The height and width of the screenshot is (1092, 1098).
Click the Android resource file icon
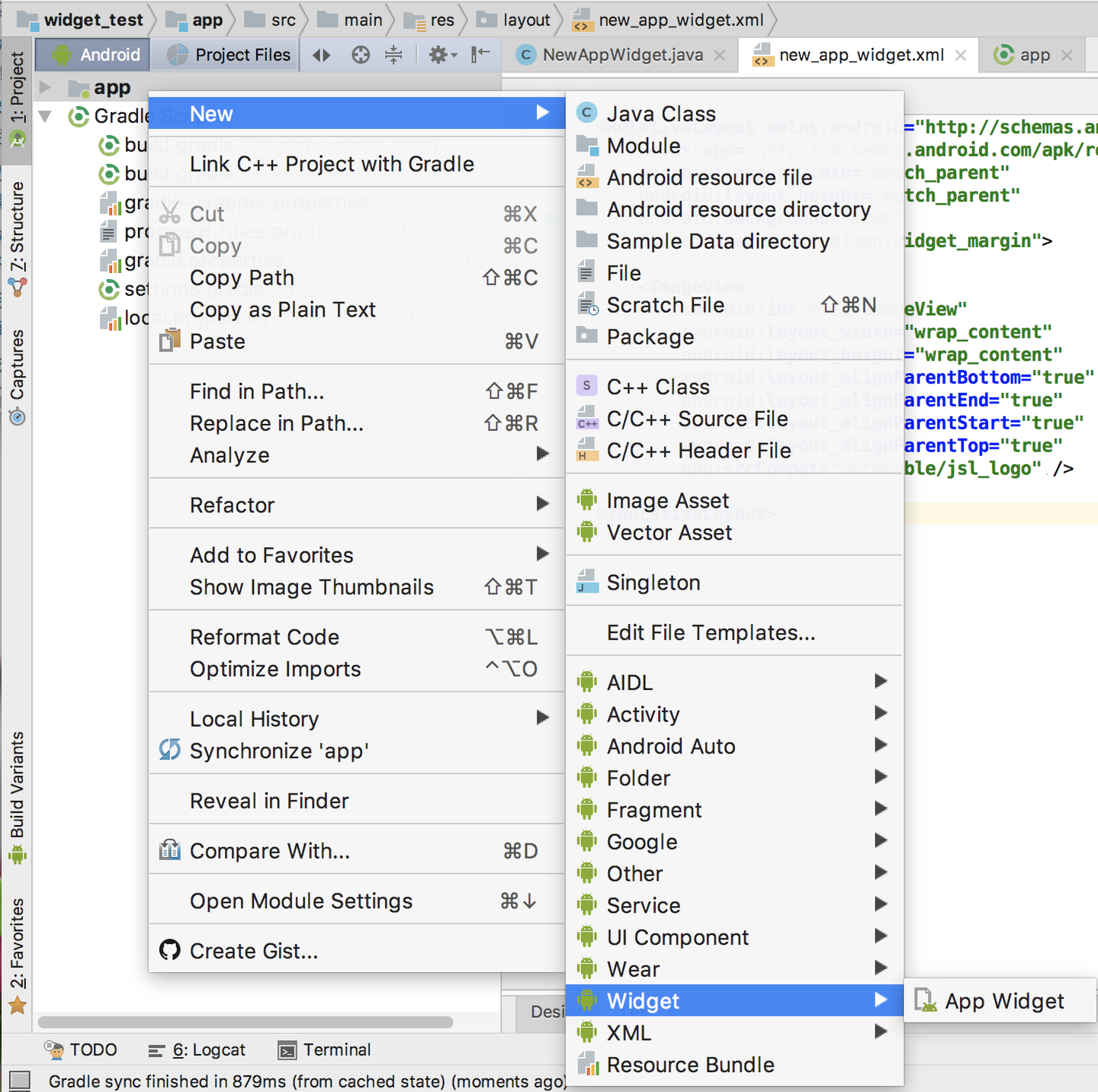(x=586, y=177)
